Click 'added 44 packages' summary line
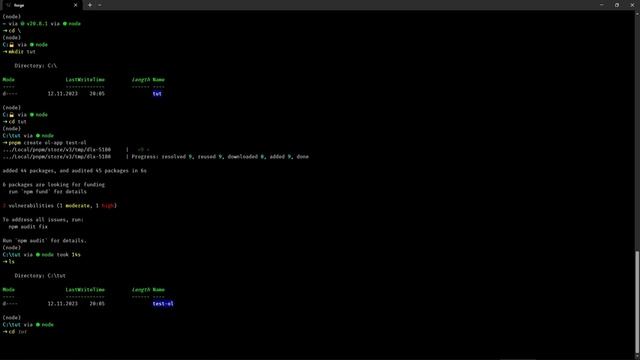This screenshot has width=640, height=360. [74, 171]
